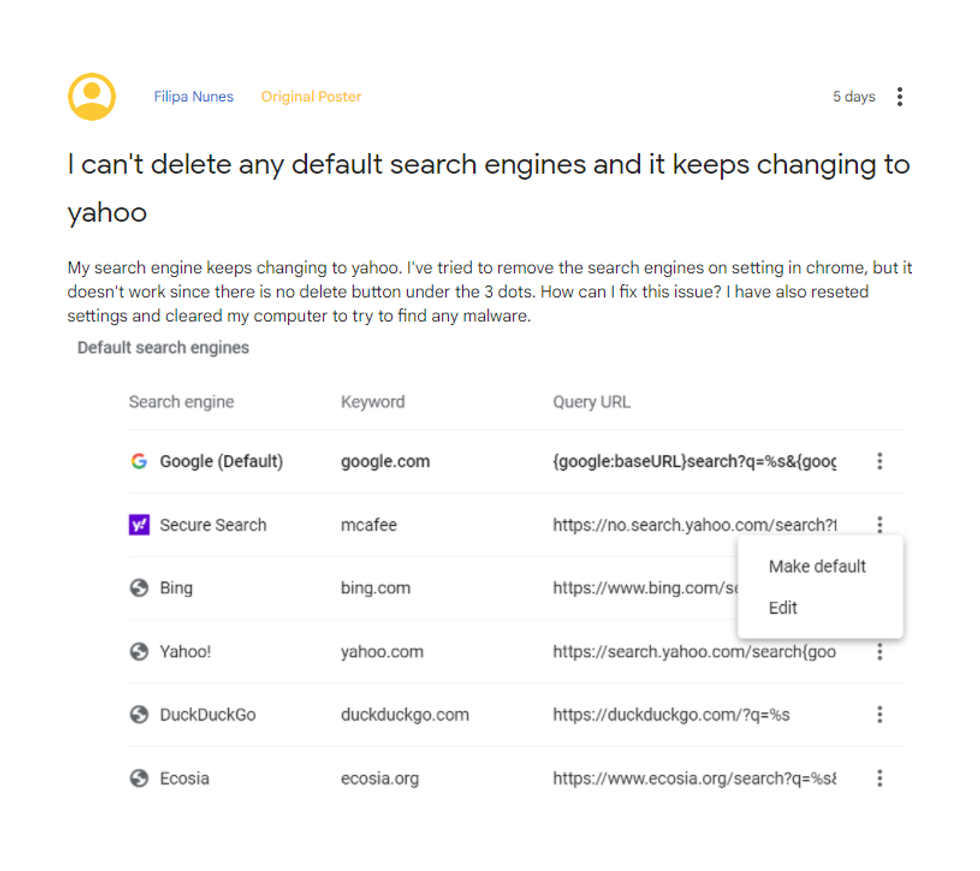
Task: Open more actions for Yahoo! row
Action: coord(880,652)
